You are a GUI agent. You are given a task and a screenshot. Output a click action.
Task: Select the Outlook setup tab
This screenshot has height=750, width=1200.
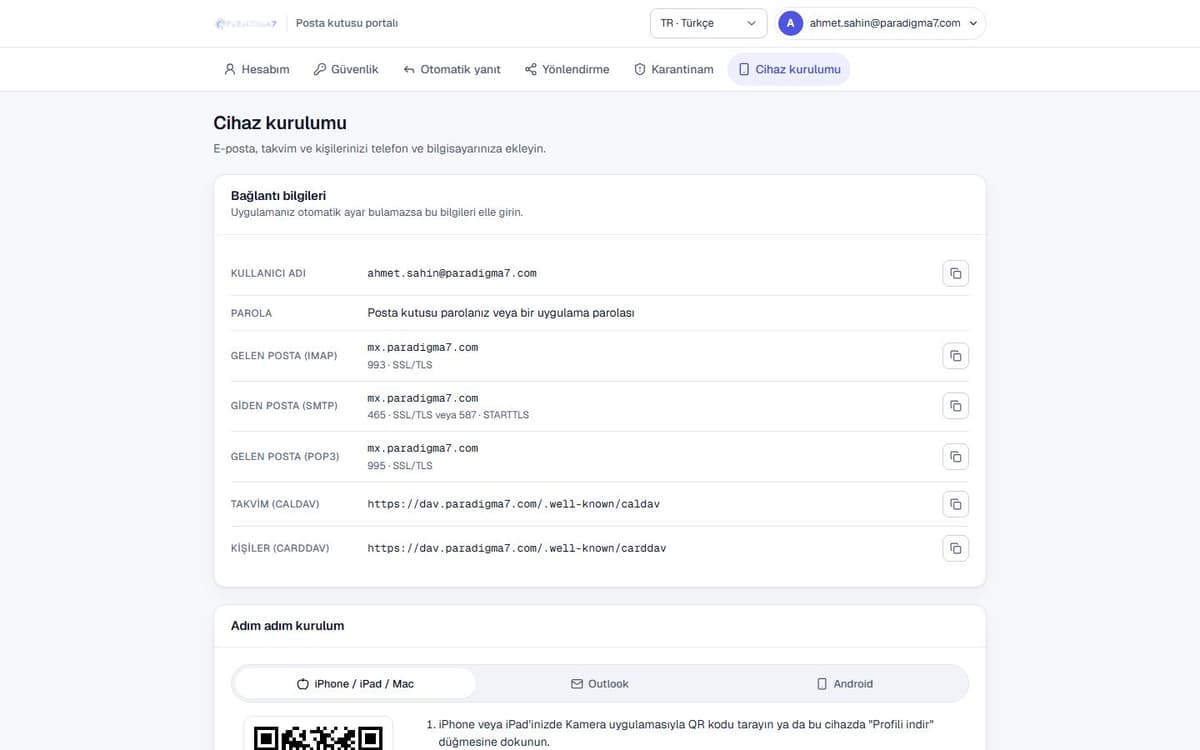pyautogui.click(x=600, y=684)
